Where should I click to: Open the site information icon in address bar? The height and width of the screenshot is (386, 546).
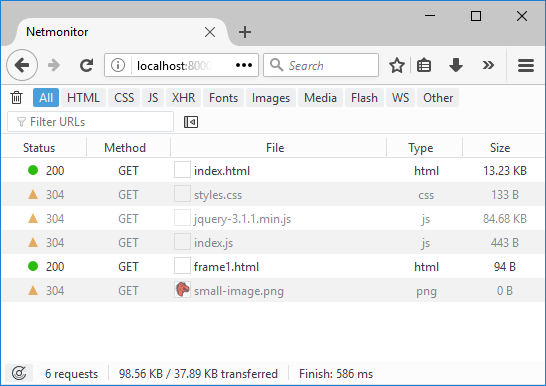pyautogui.click(x=118, y=65)
